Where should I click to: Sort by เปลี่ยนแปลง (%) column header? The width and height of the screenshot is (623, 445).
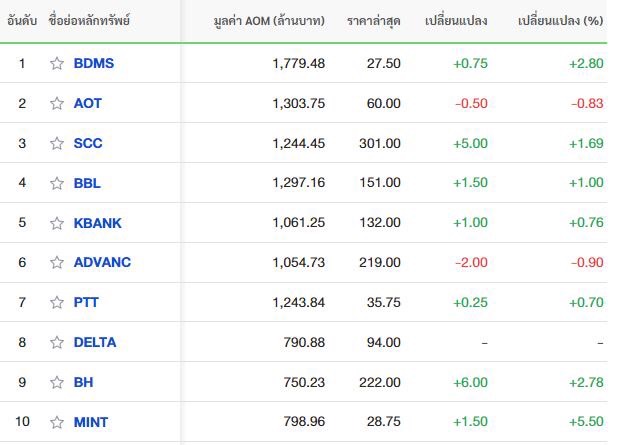click(x=560, y=21)
